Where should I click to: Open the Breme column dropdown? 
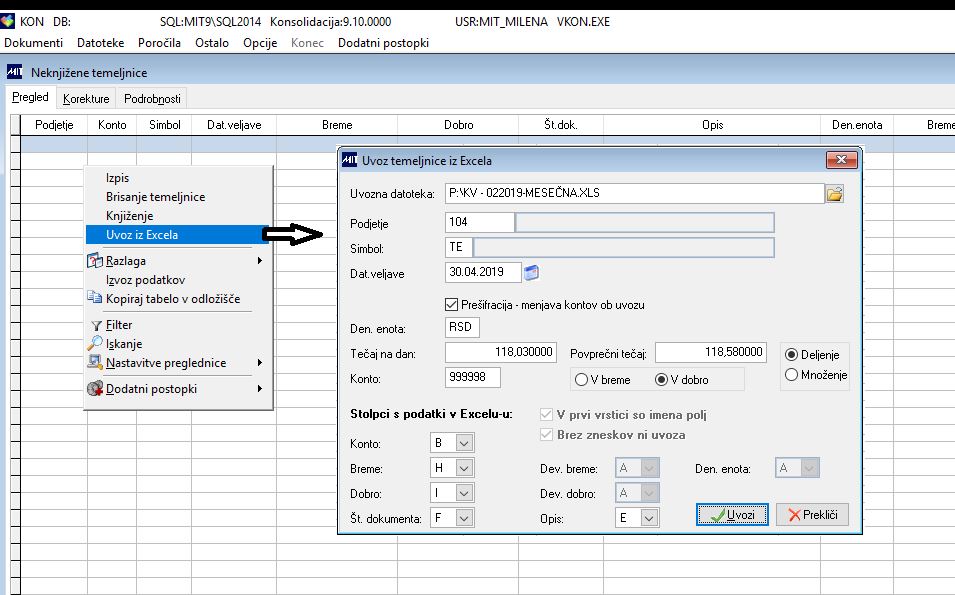click(464, 468)
